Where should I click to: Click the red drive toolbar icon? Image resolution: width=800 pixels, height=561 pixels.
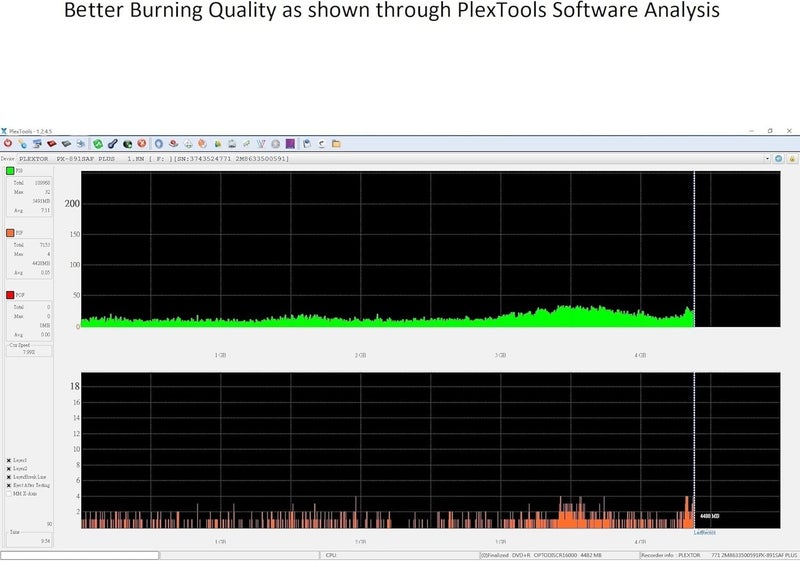tap(51, 144)
